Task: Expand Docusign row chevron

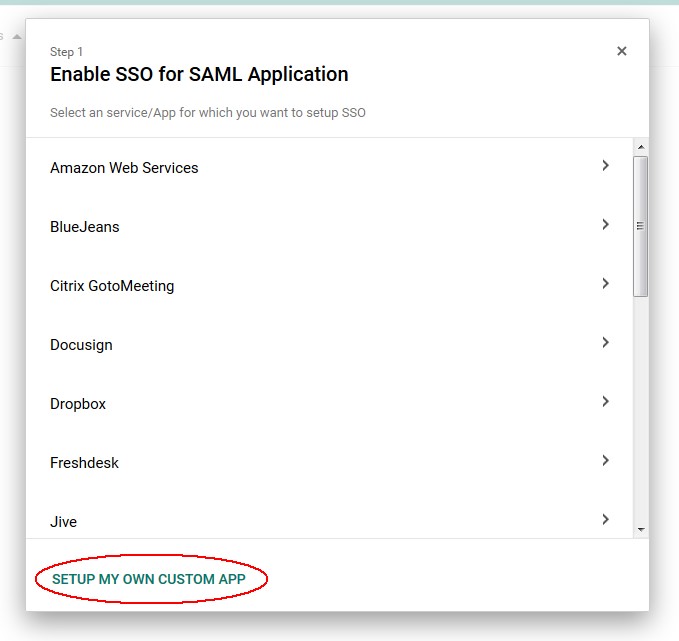Action: click(605, 342)
